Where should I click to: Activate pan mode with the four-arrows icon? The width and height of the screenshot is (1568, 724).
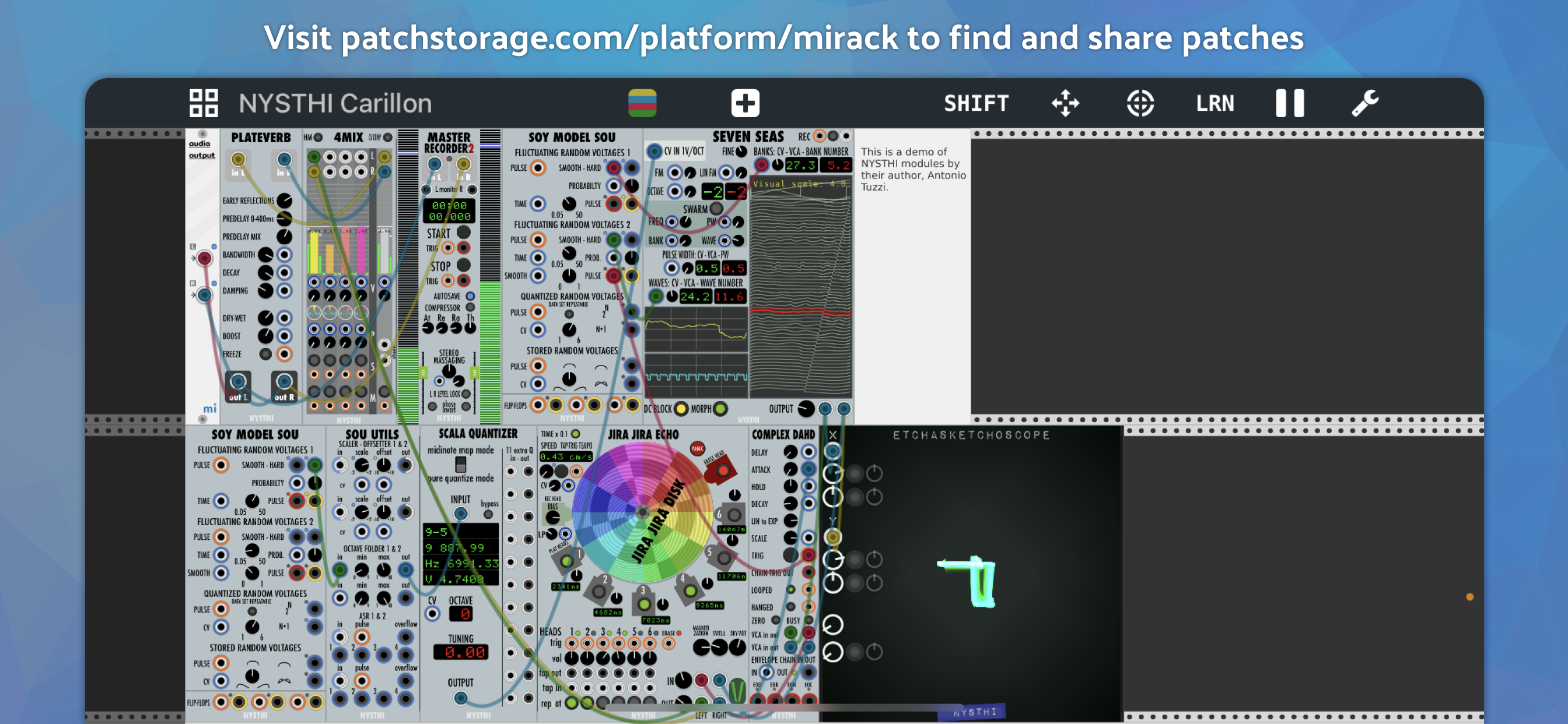click(x=1066, y=103)
